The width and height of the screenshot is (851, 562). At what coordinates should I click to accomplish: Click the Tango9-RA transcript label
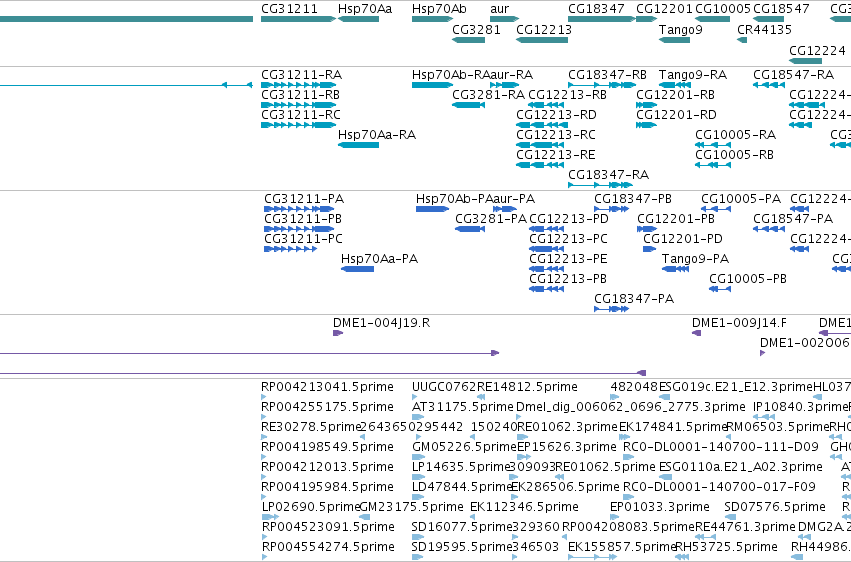coord(693,75)
